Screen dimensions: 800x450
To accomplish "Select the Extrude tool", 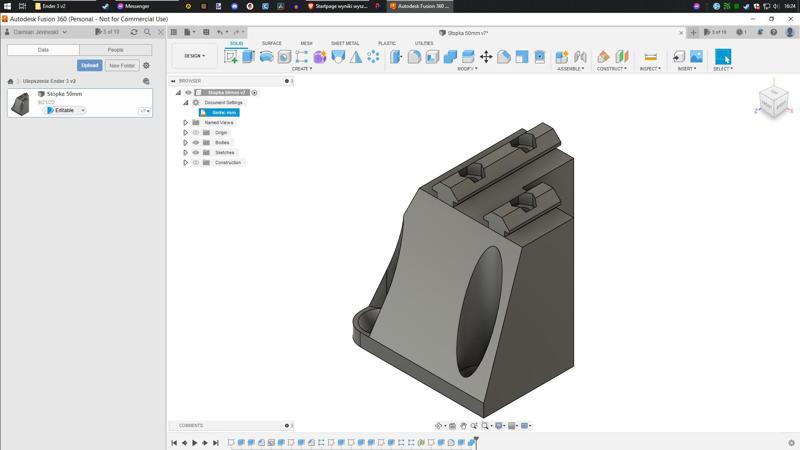I will coord(248,57).
